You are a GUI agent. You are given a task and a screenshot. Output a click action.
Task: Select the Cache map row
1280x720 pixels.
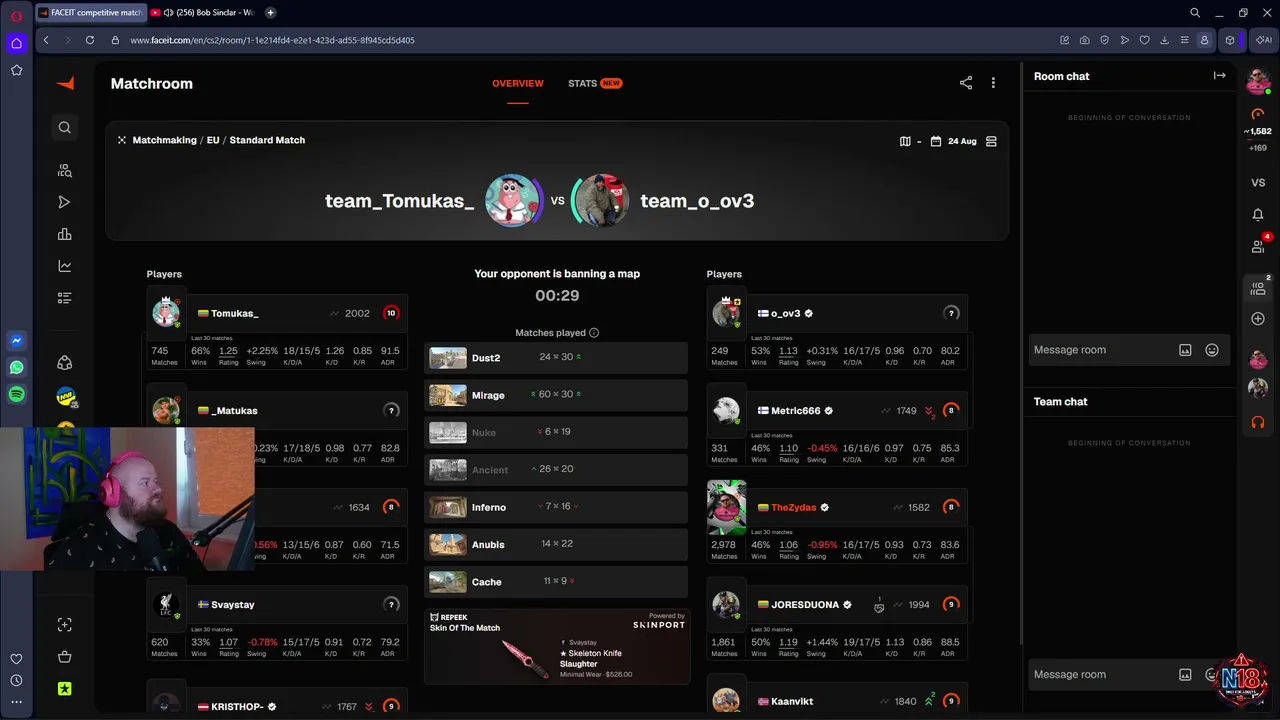click(557, 582)
